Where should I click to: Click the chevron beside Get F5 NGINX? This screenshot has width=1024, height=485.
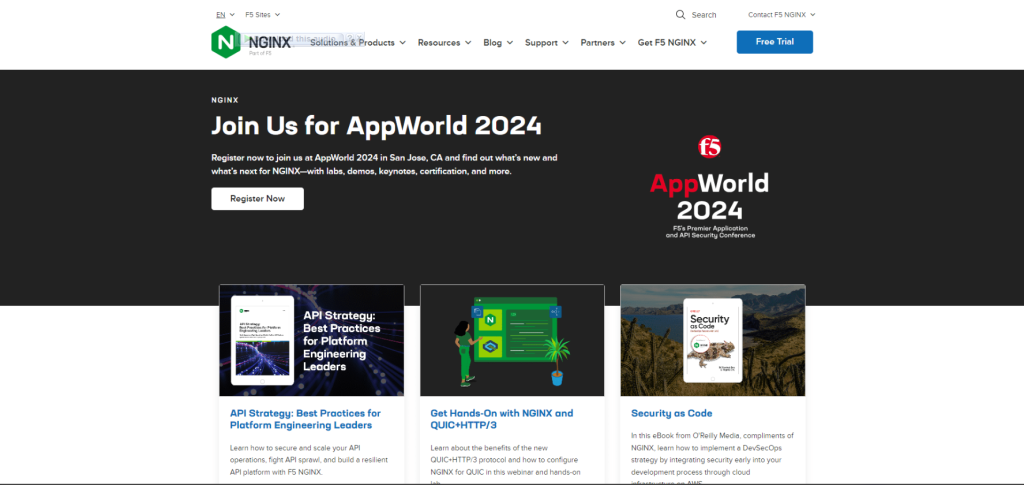[x=703, y=43]
